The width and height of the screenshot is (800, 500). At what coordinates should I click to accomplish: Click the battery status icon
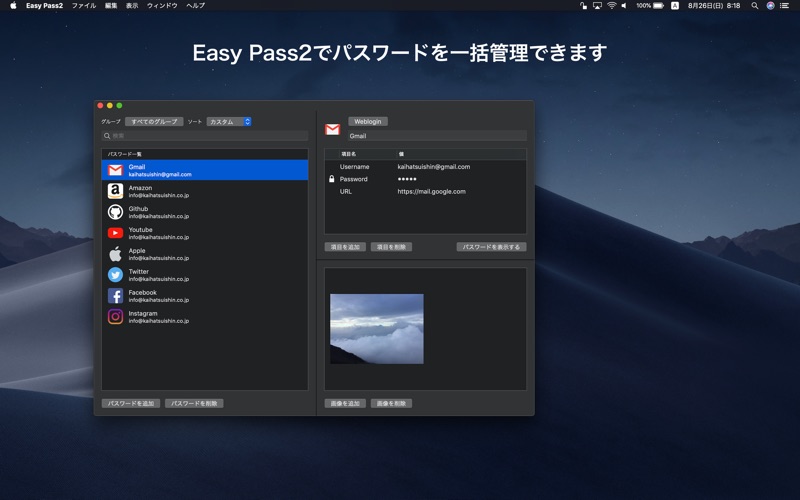(659, 6)
